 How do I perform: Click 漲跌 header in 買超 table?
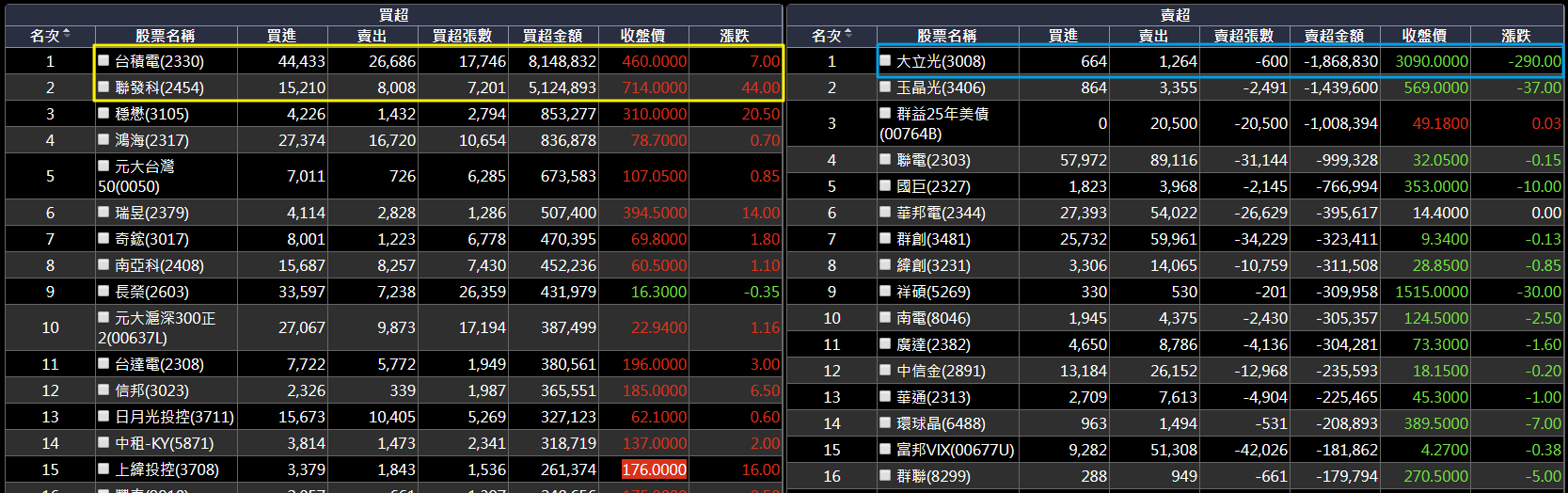[735, 36]
